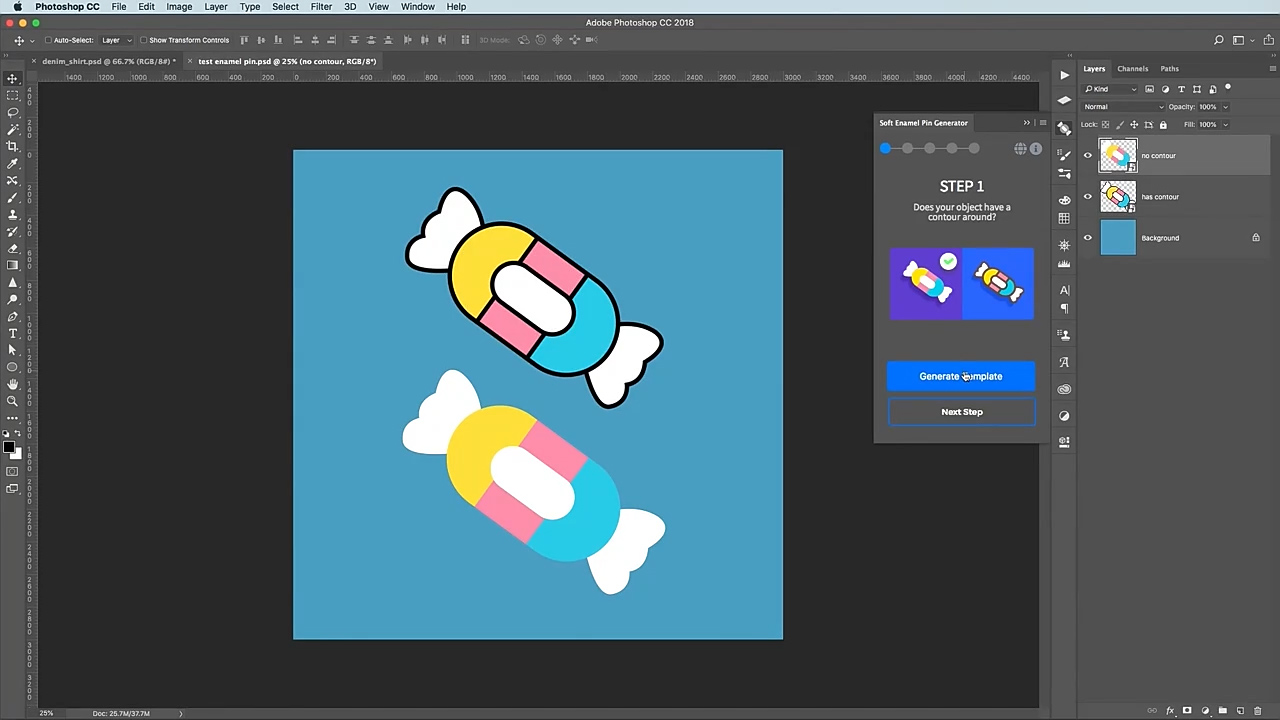1280x720 pixels.
Task: Select the Crop tool
Action: (13, 146)
